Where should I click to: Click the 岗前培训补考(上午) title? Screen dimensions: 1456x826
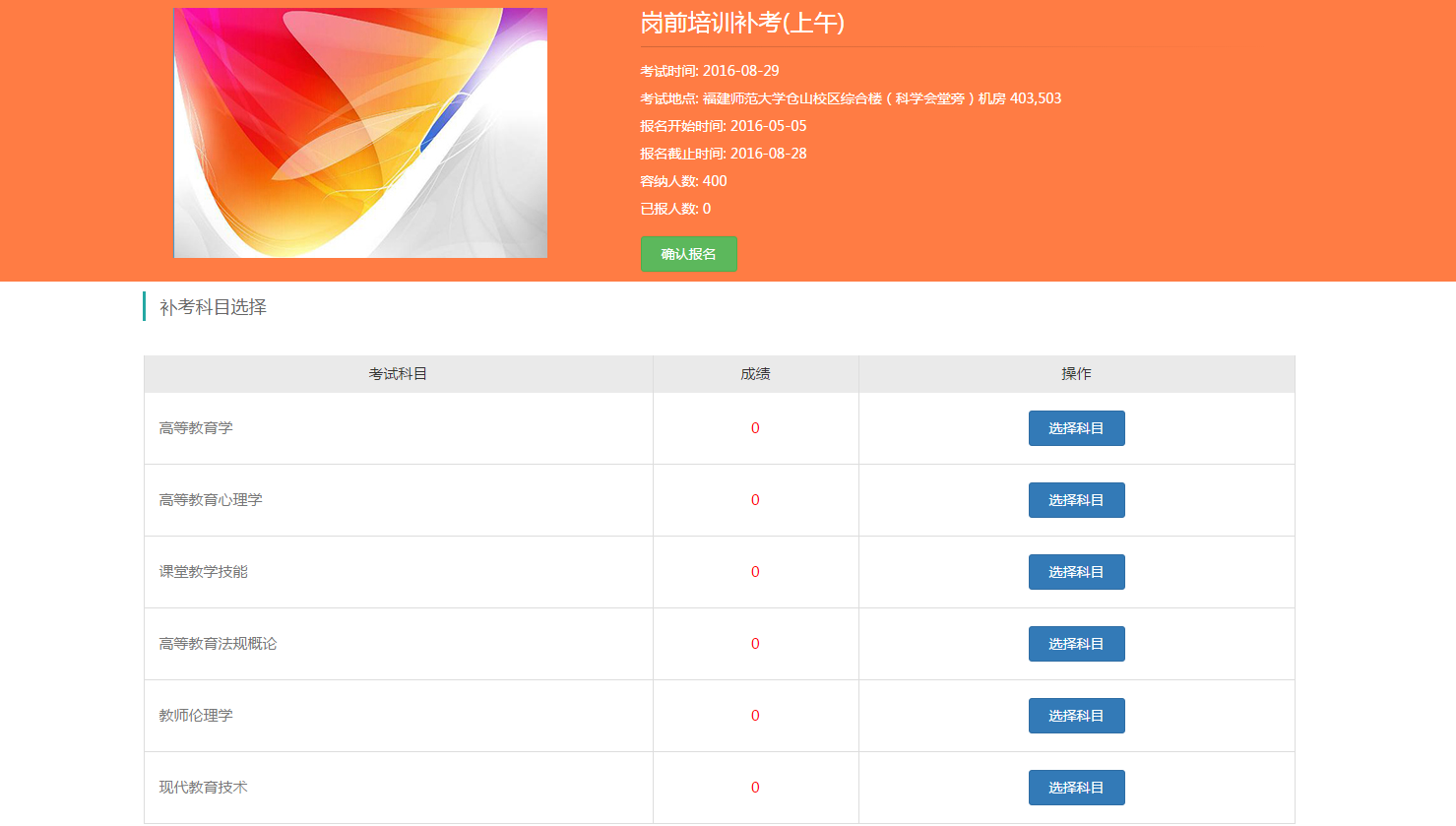(x=742, y=24)
